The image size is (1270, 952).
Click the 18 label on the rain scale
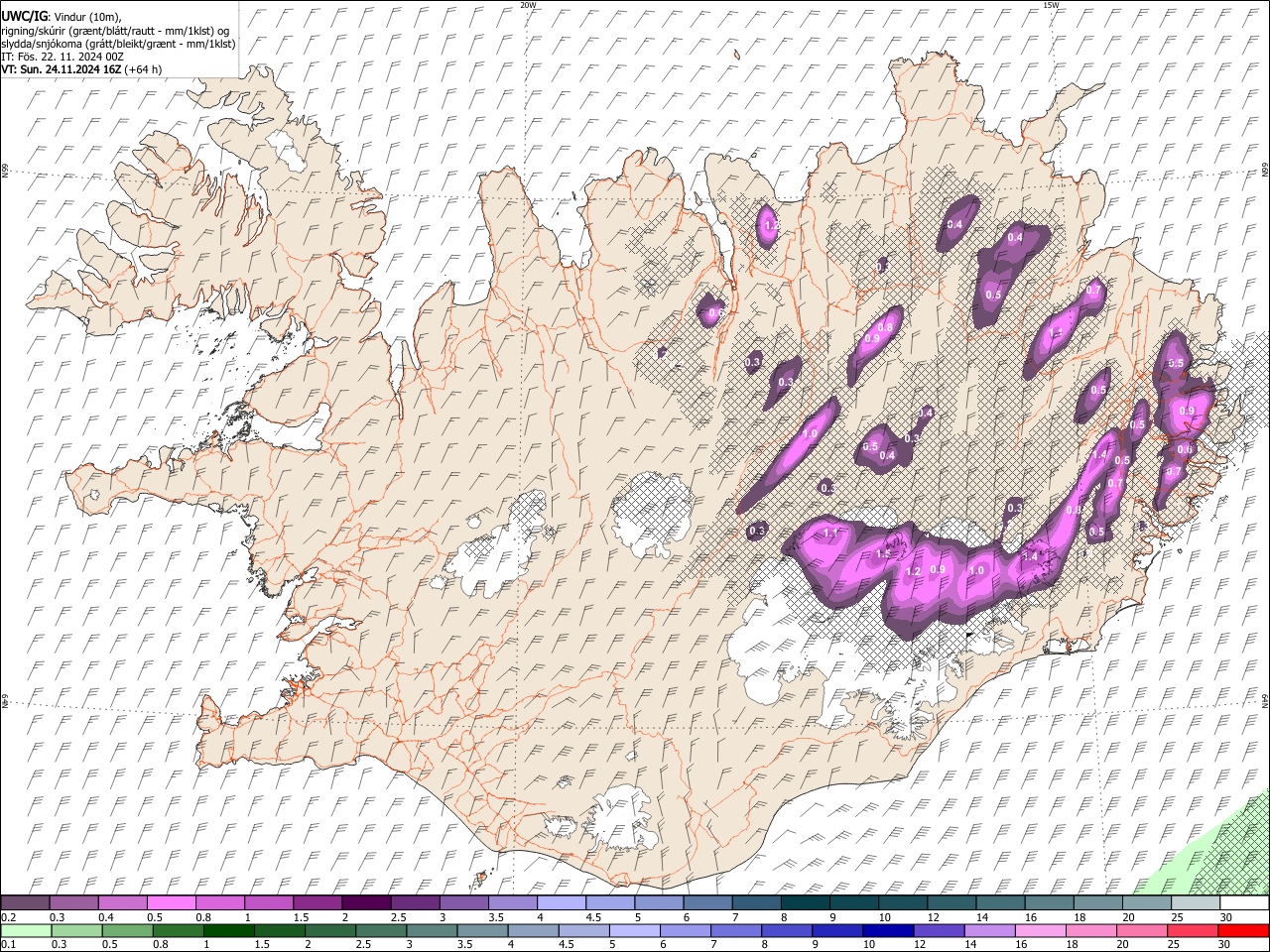click(1073, 944)
